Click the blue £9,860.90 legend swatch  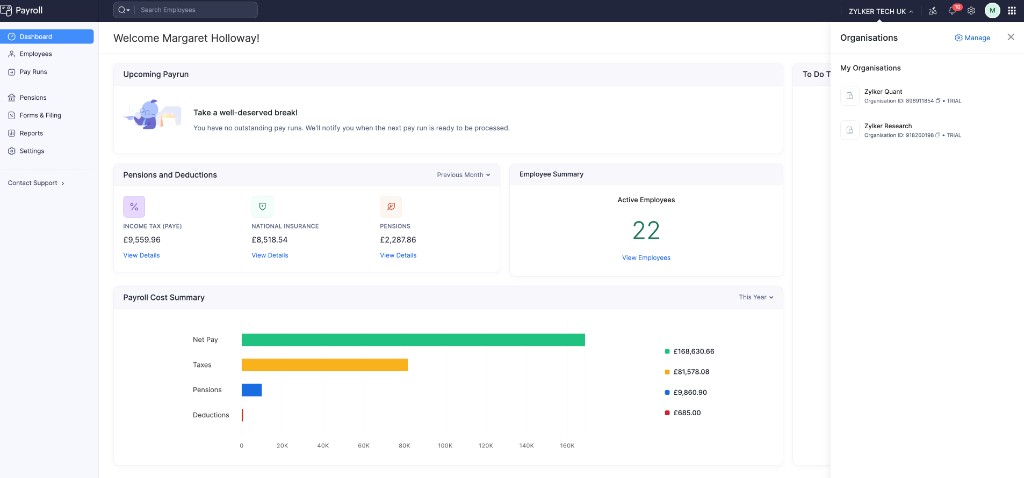667,392
